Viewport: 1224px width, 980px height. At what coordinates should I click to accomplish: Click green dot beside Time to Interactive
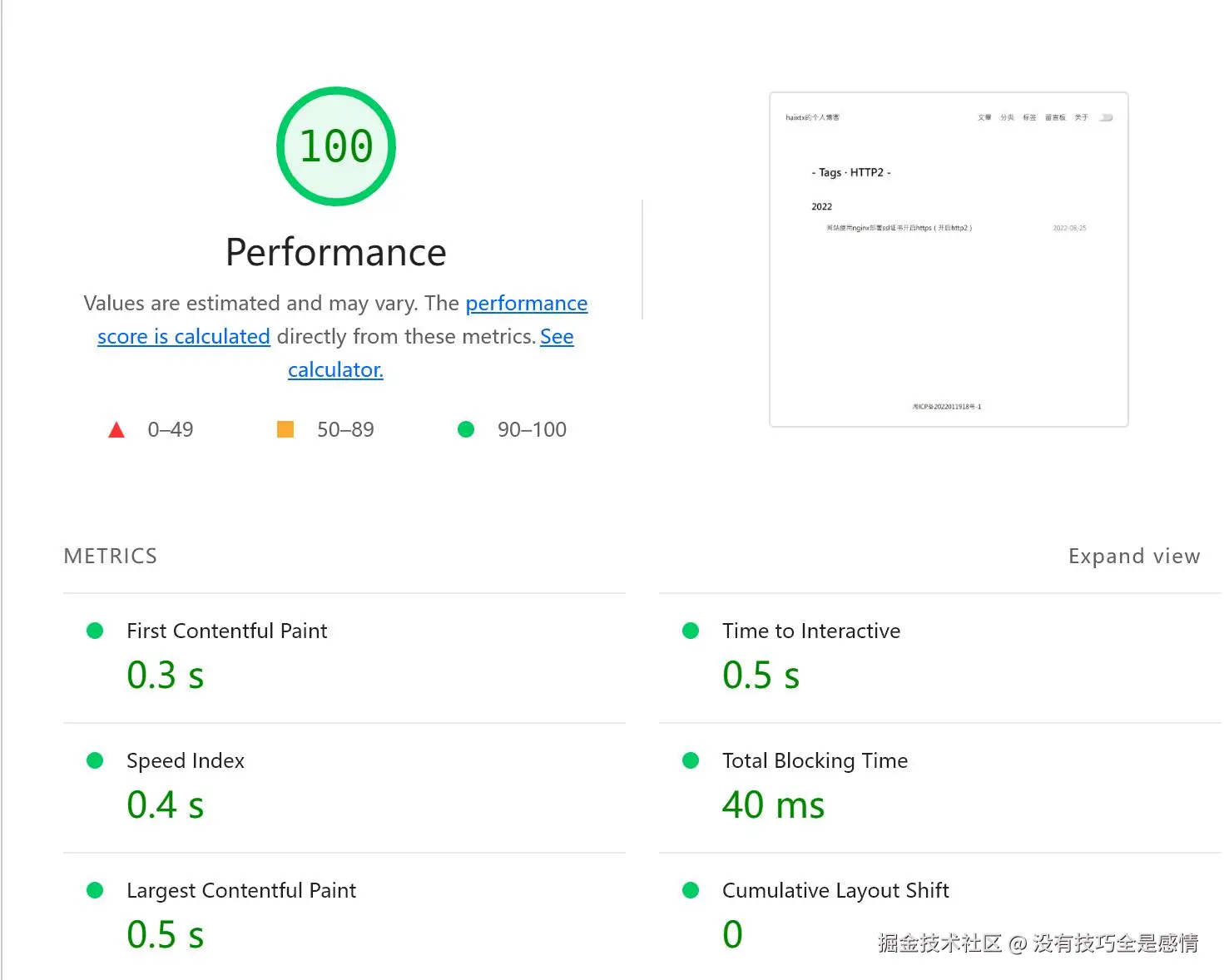tap(691, 631)
